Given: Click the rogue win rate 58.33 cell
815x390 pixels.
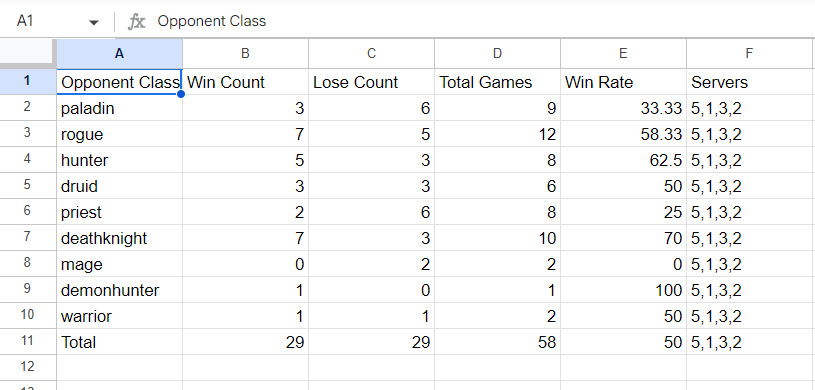Looking at the screenshot, I should (623, 134).
